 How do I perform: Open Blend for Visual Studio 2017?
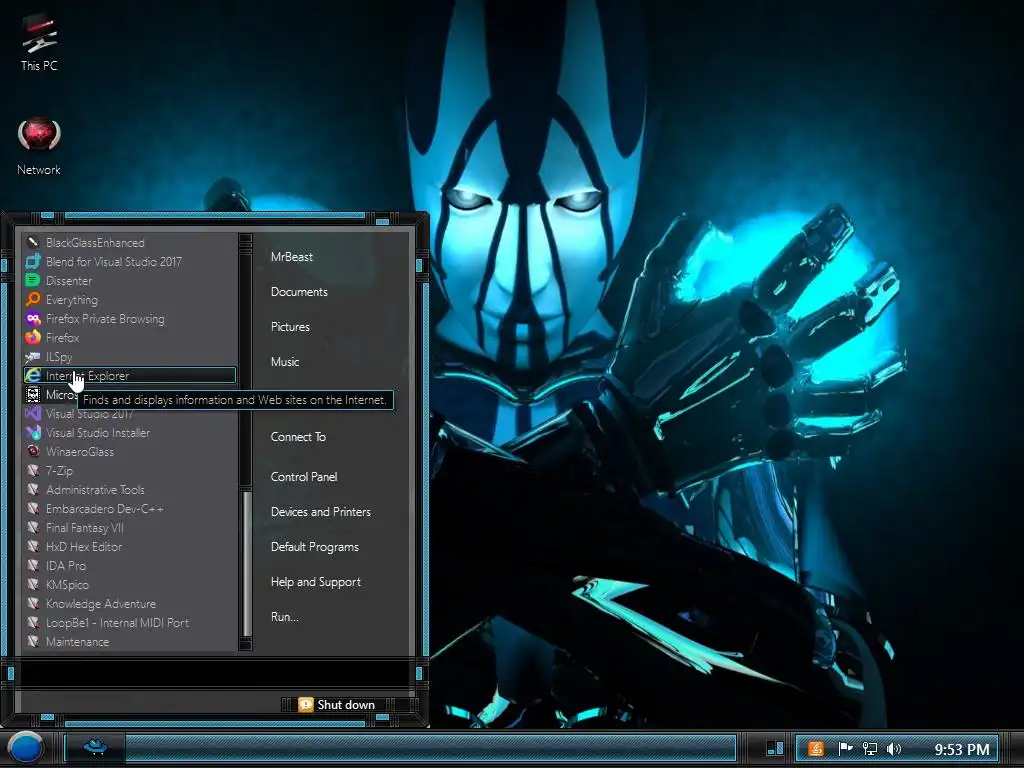pos(129,262)
